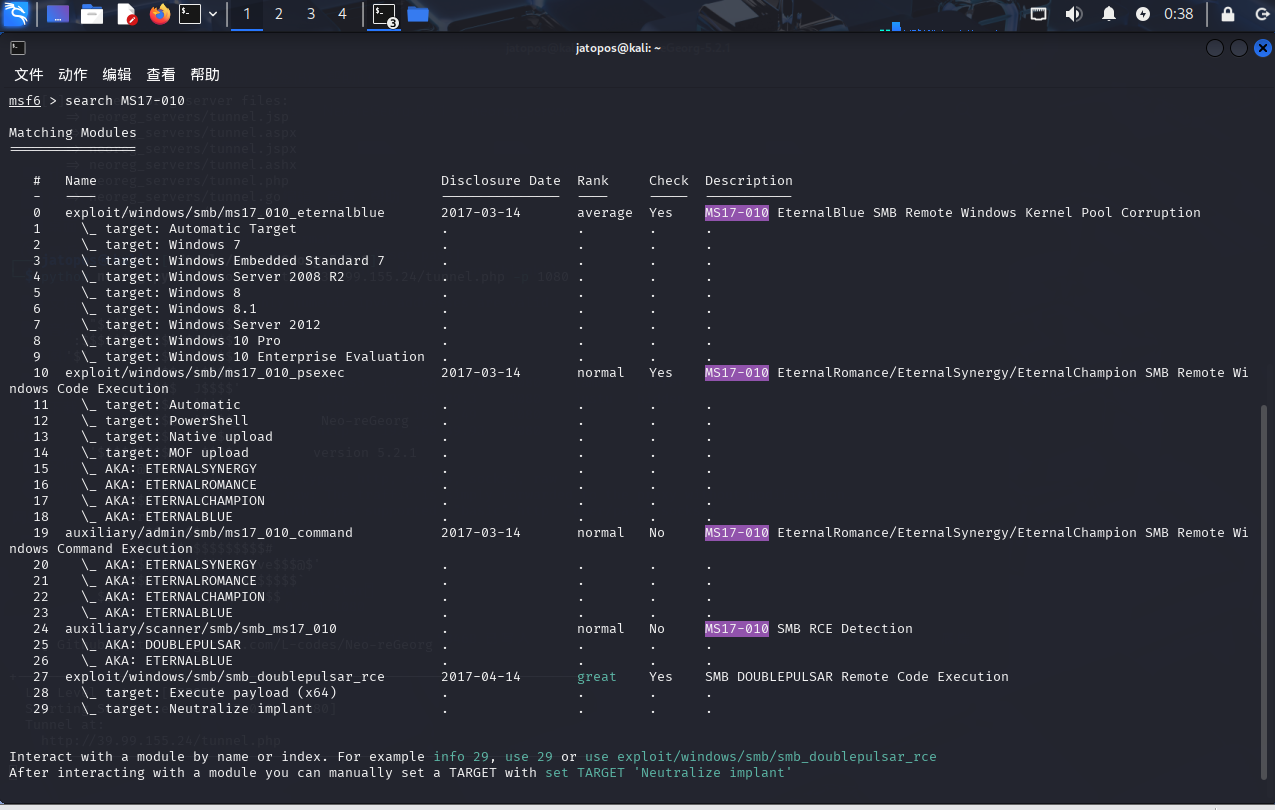Open the 文件 (File) menu

[x=29, y=75]
